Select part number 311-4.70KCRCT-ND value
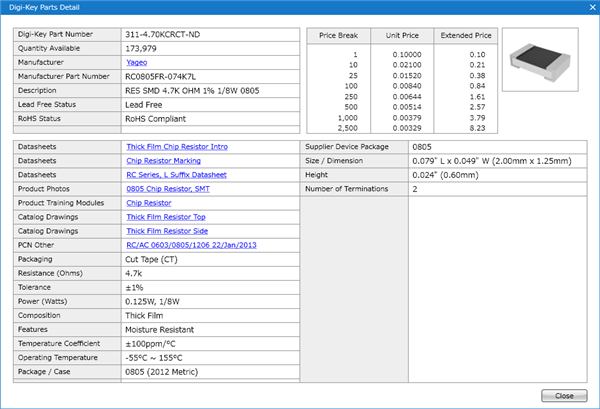The width and height of the screenshot is (600, 409). (163, 34)
